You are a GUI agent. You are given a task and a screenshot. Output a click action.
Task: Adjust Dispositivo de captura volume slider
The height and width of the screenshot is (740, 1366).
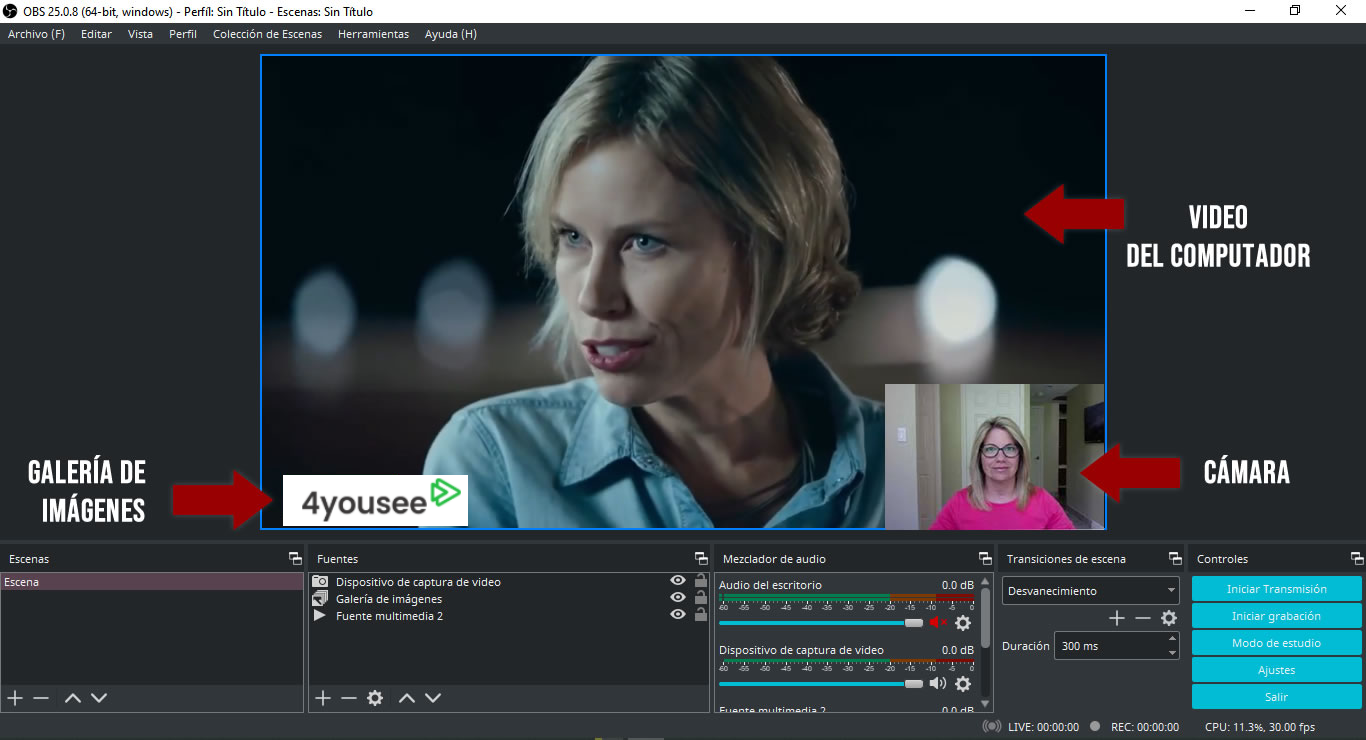tap(821, 684)
